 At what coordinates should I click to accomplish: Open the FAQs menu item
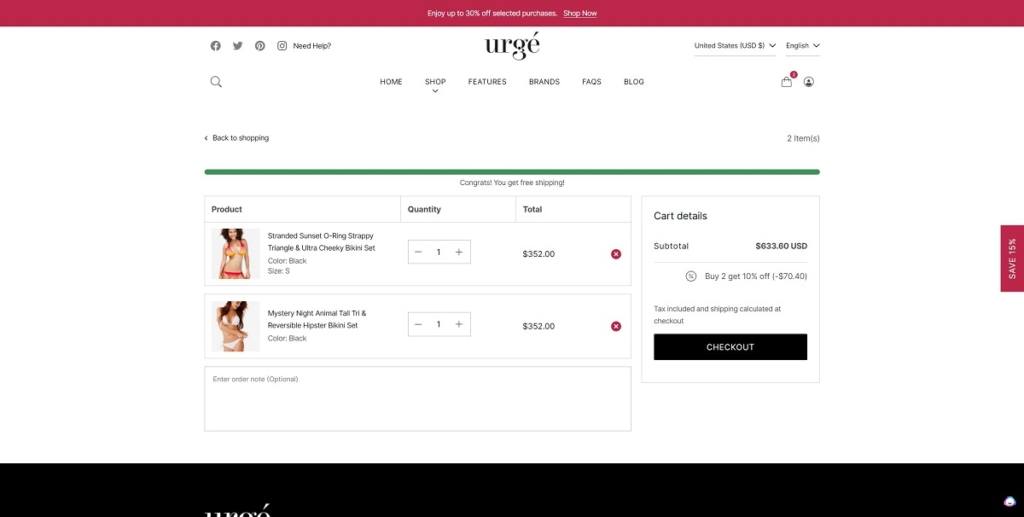tap(592, 82)
